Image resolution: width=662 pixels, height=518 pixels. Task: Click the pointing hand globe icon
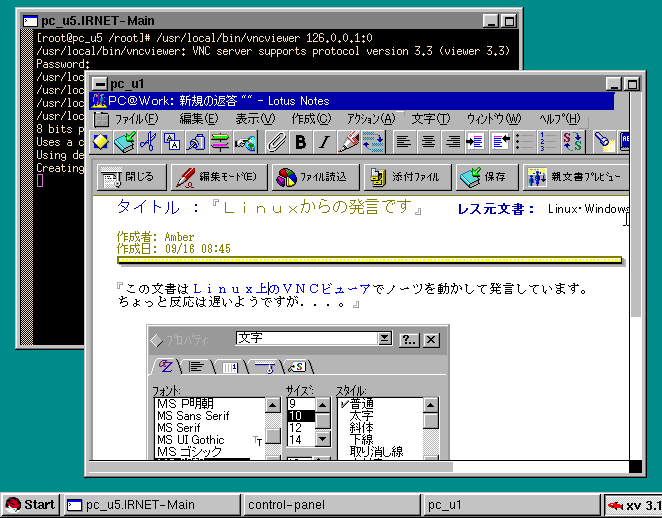[245, 142]
